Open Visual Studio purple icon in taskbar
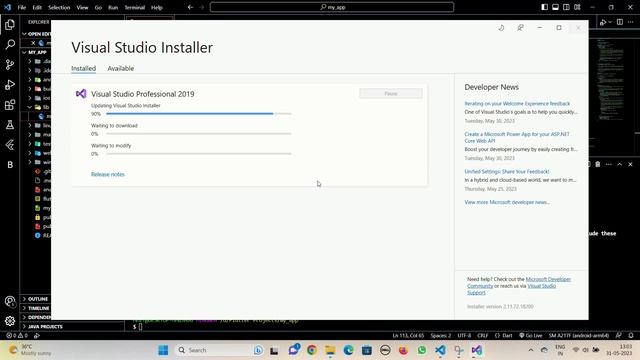This screenshot has height=360, width=640. click(476, 350)
